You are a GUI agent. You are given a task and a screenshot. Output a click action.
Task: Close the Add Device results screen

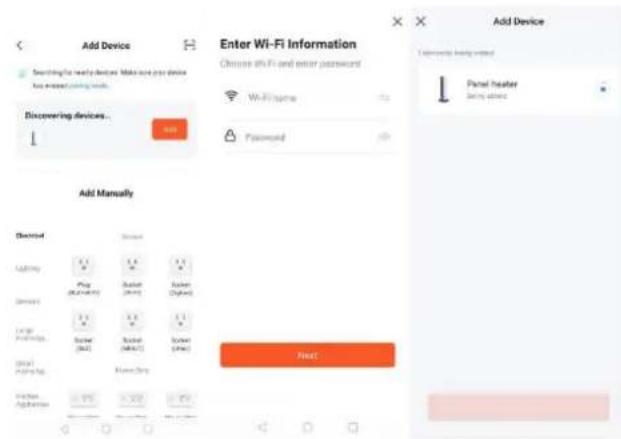[x=421, y=21]
